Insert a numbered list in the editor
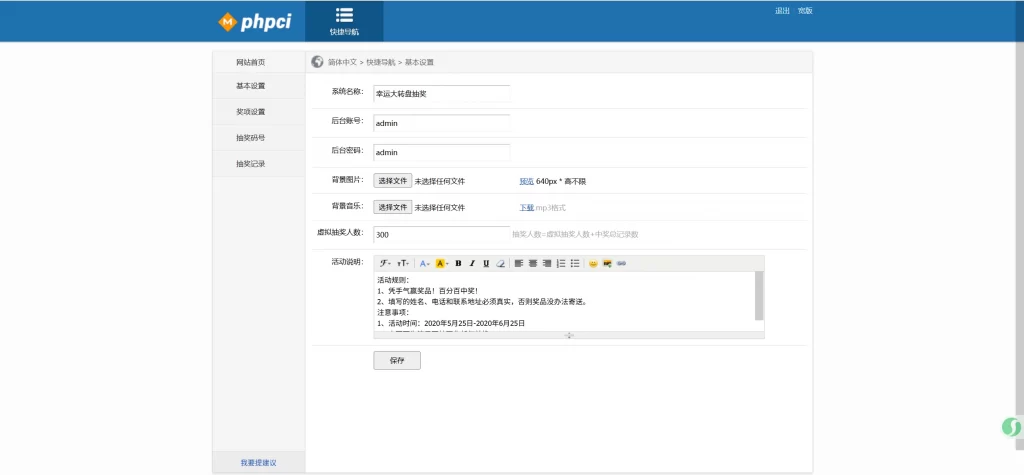 (561, 263)
